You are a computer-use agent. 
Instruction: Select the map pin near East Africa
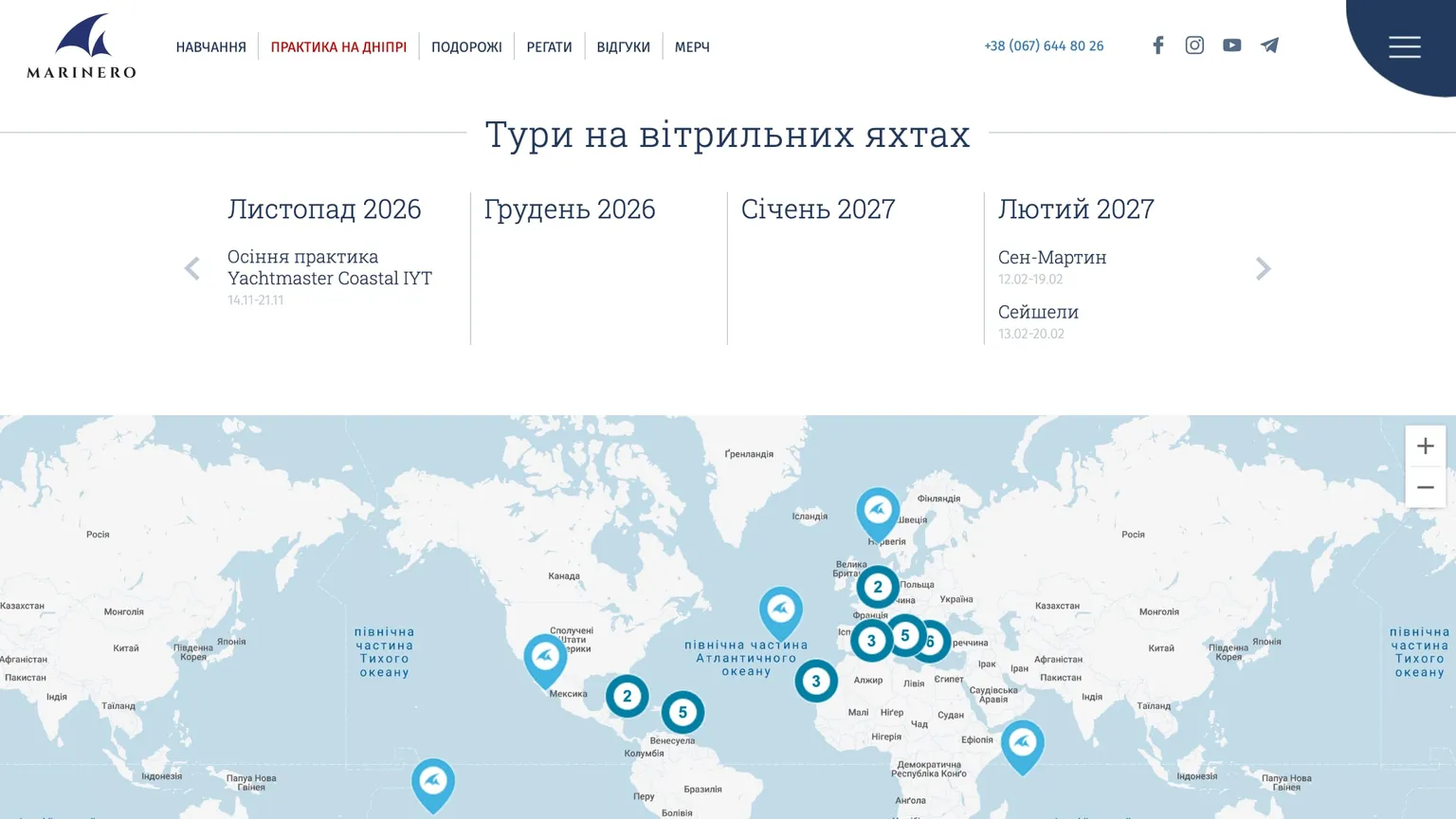click(1023, 748)
